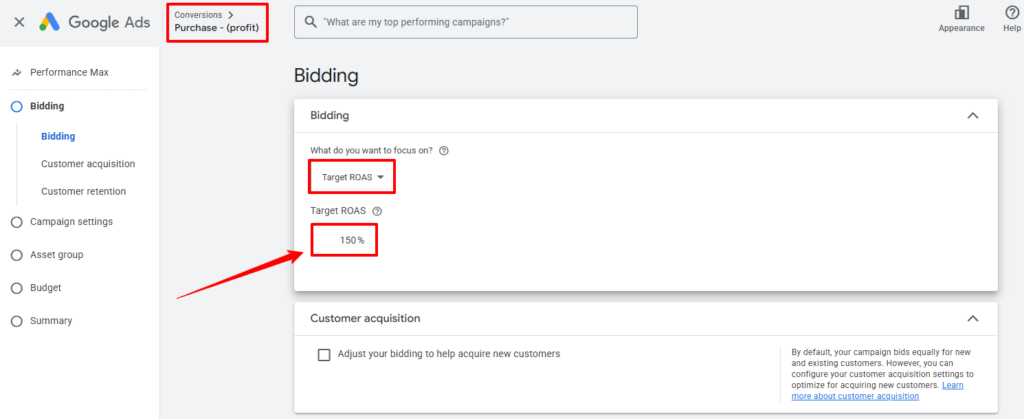Open Budget step in sidebar
Image resolution: width=1024 pixels, height=419 pixels.
tap(46, 288)
